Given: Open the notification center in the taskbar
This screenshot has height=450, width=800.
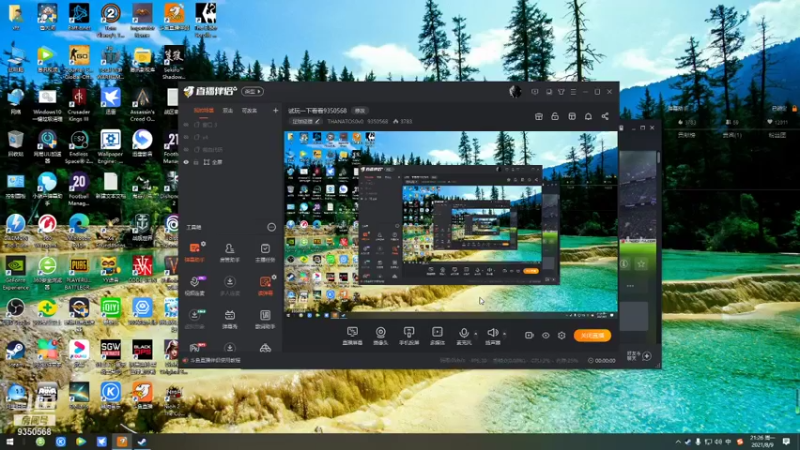Looking at the screenshot, I should [786, 441].
